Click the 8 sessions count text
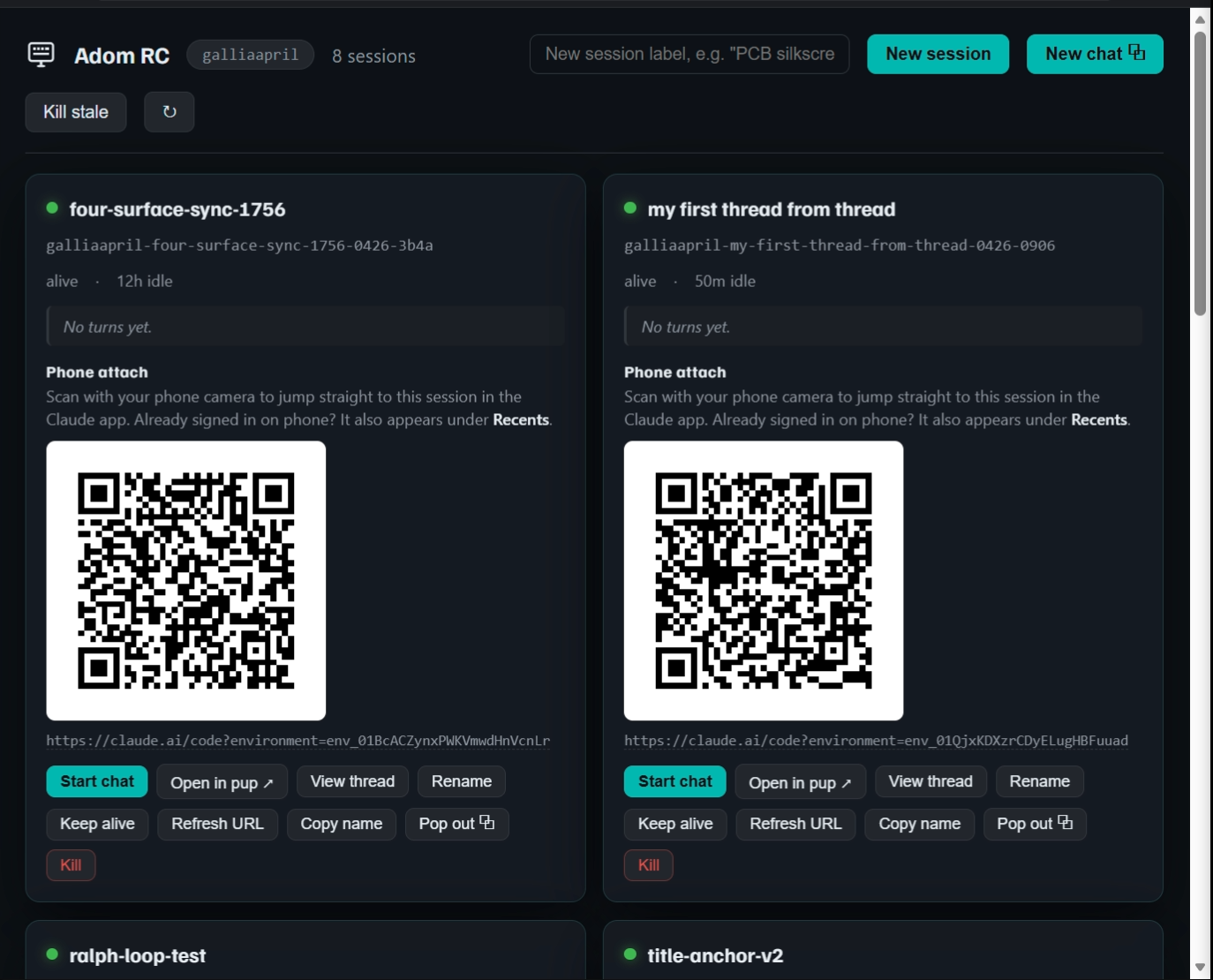The width and height of the screenshot is (1213, 980). tap(373, 56)
